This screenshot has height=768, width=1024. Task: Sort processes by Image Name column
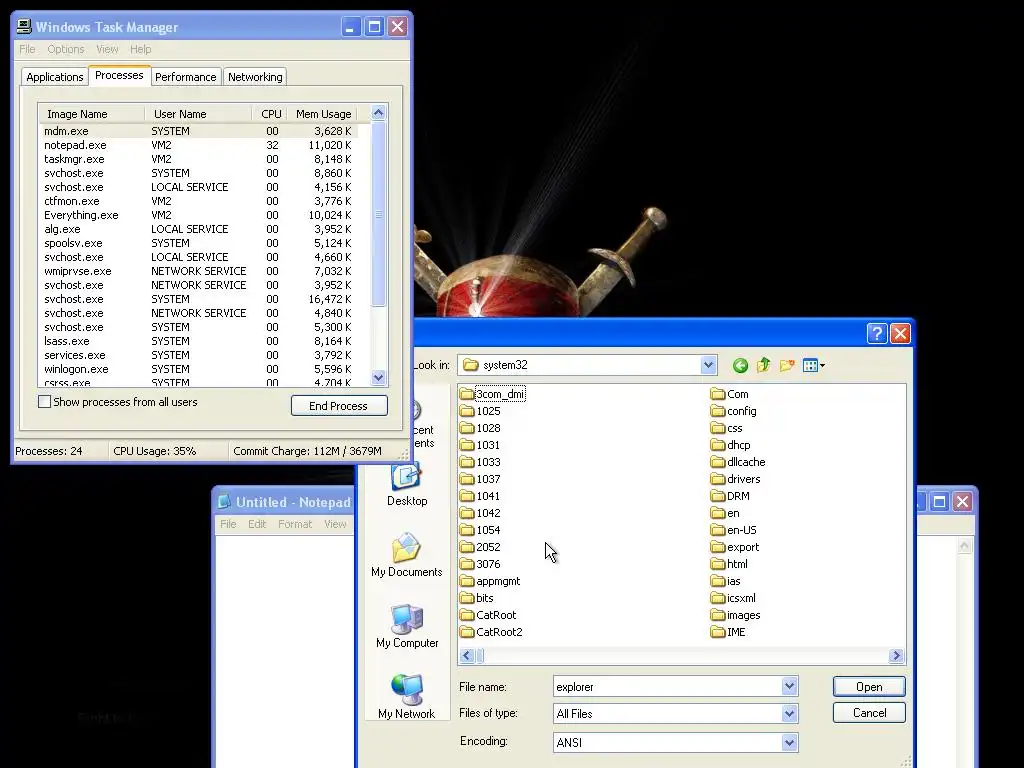pos(91,114)
